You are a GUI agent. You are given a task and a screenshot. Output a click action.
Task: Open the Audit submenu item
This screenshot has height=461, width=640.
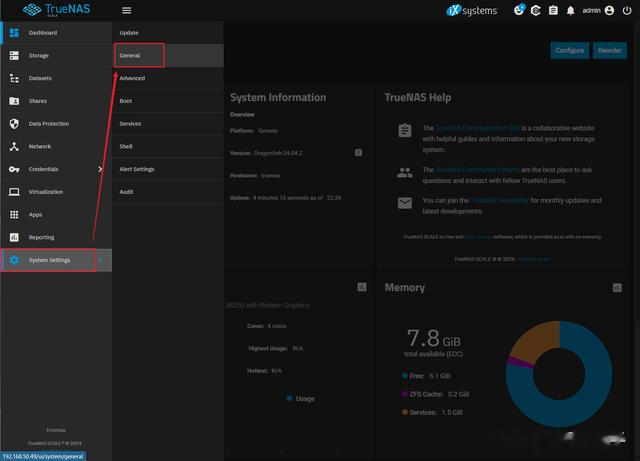click(168, 192)
